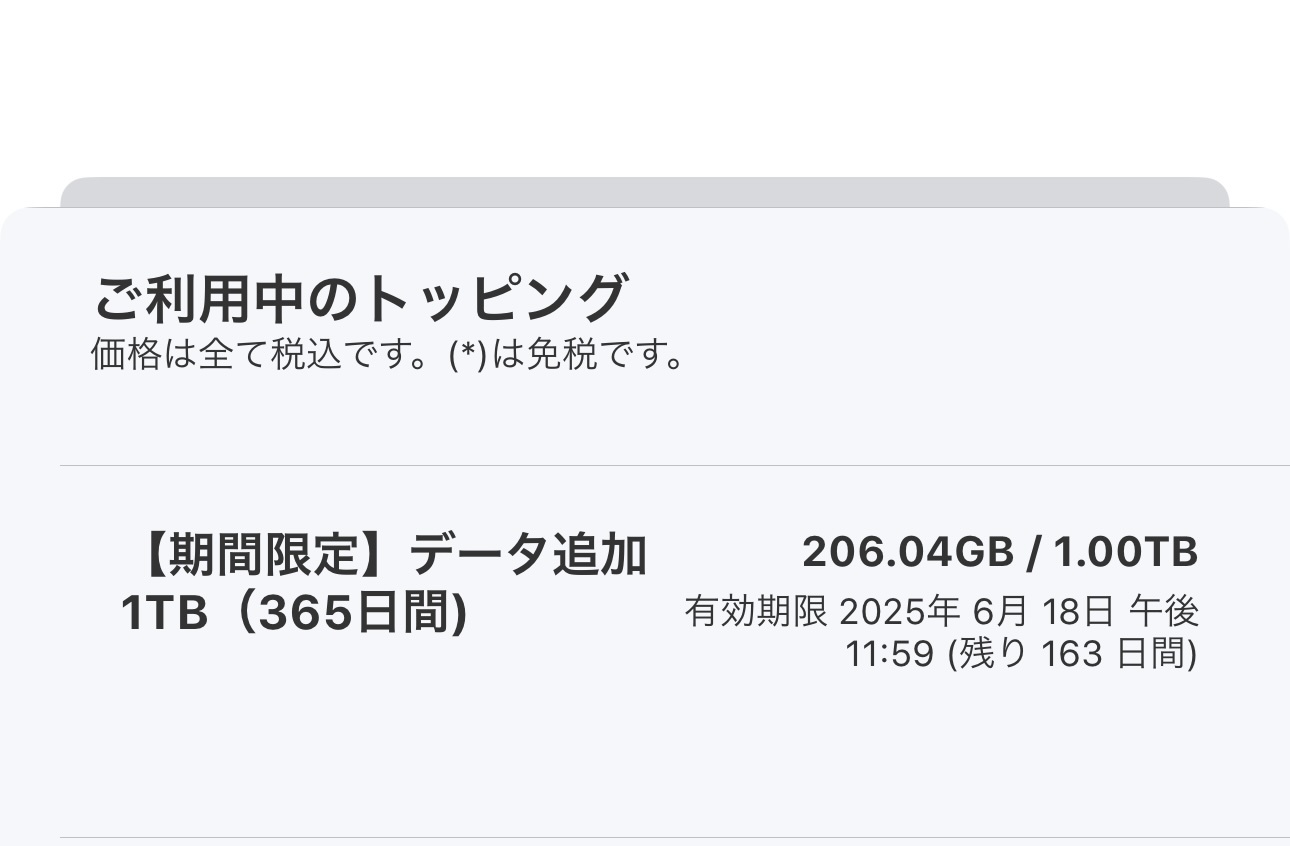Dismiss the panel via the white area above
This screenshot has width=1290, height=846.
[x=644, y=80]
